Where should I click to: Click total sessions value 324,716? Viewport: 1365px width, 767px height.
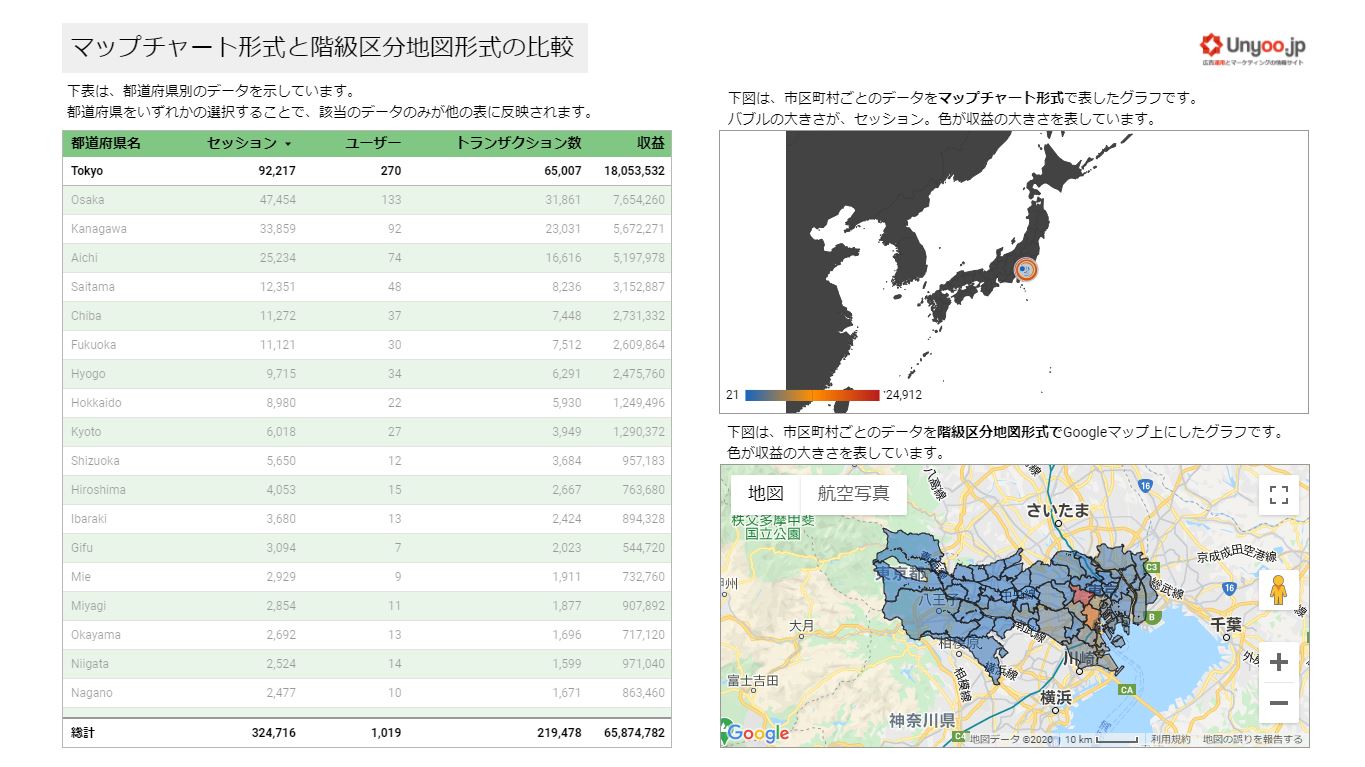click(273, 733)
